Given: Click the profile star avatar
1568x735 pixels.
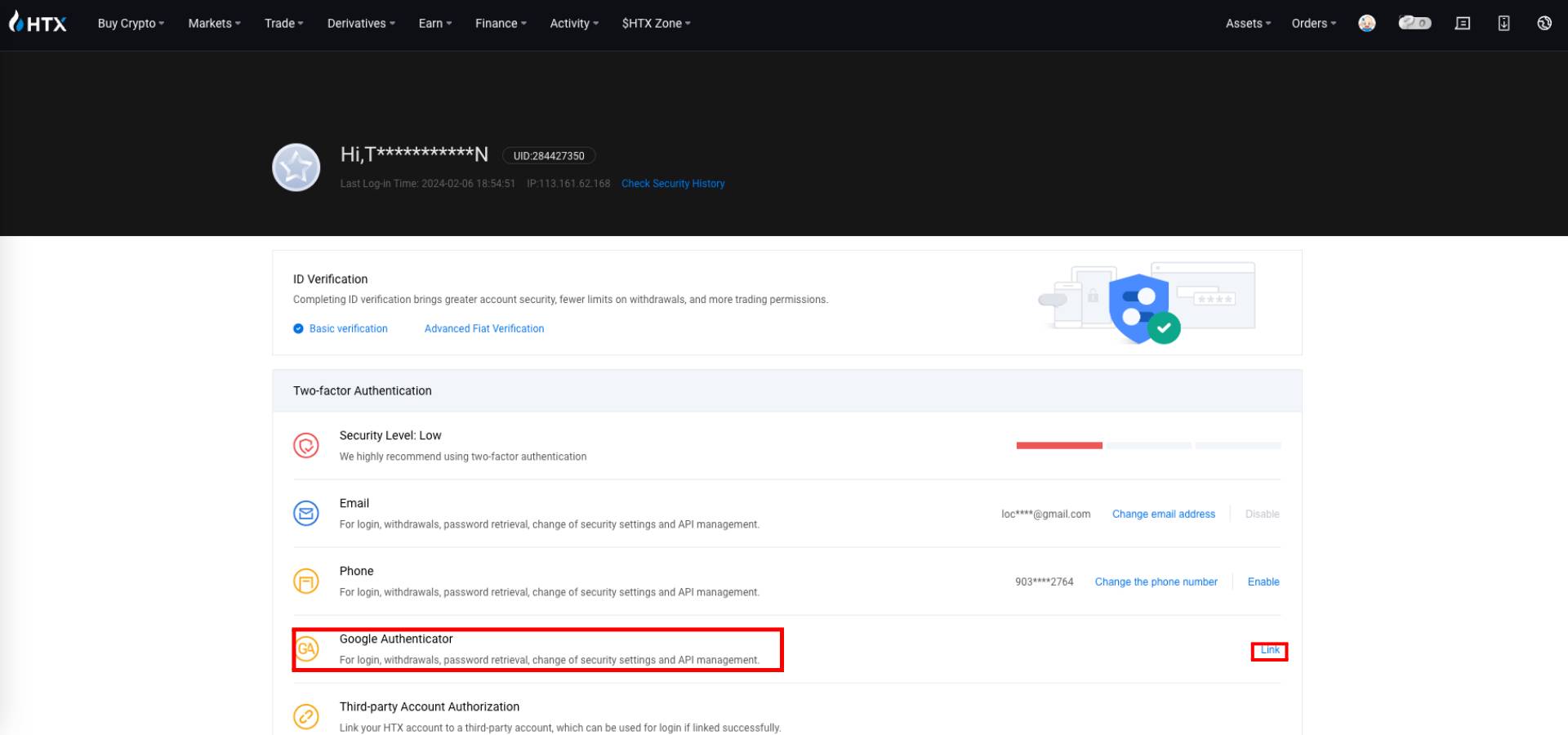Looking at the screenshot, I should pos(296,167).
